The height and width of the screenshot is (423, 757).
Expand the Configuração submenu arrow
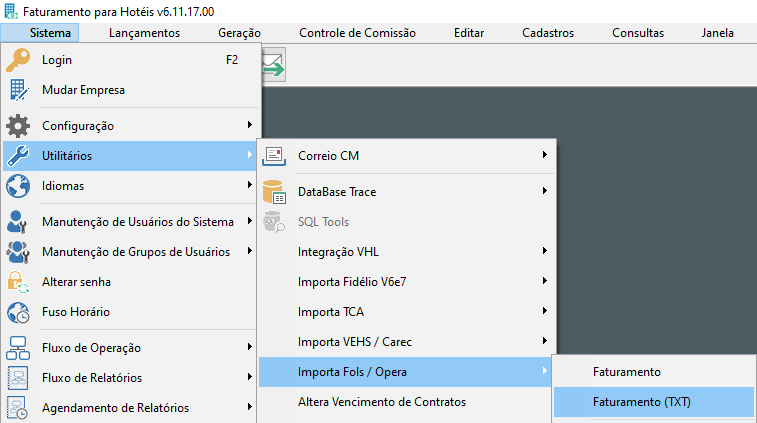[x=250, y=125]
